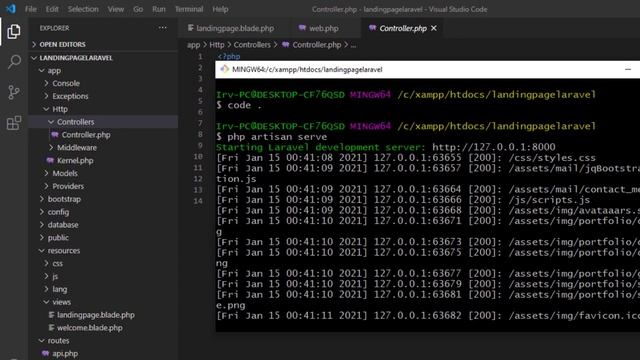
Task: Open the View menu
Action: pos(116,9)
